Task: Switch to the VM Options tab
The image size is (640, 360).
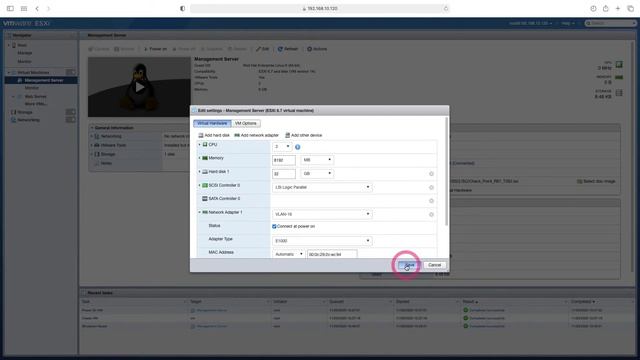Action: click(x=246, y=123)
